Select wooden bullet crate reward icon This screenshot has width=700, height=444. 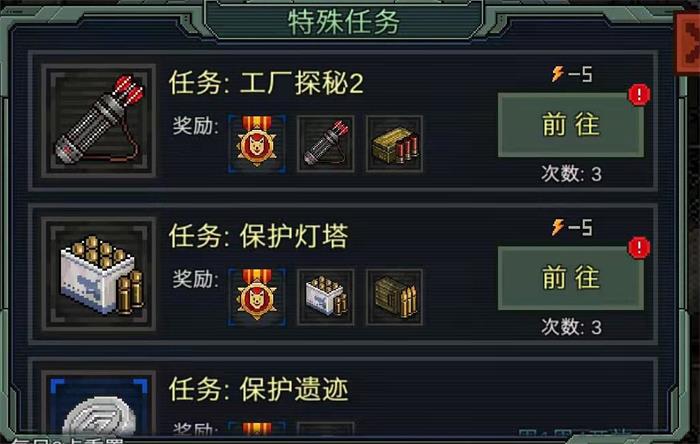[394, 297]
